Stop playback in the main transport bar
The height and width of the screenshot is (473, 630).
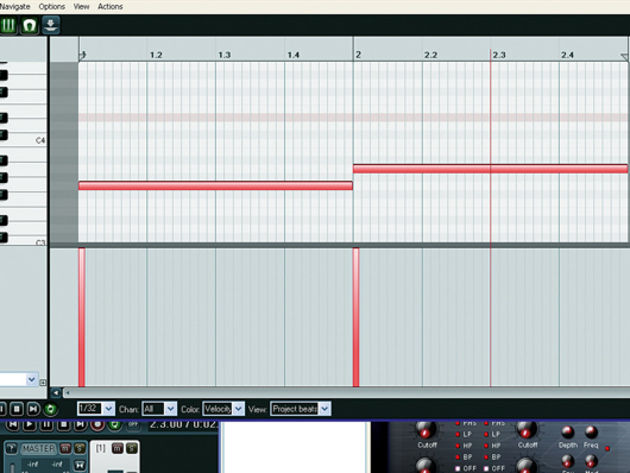[63, 425]
